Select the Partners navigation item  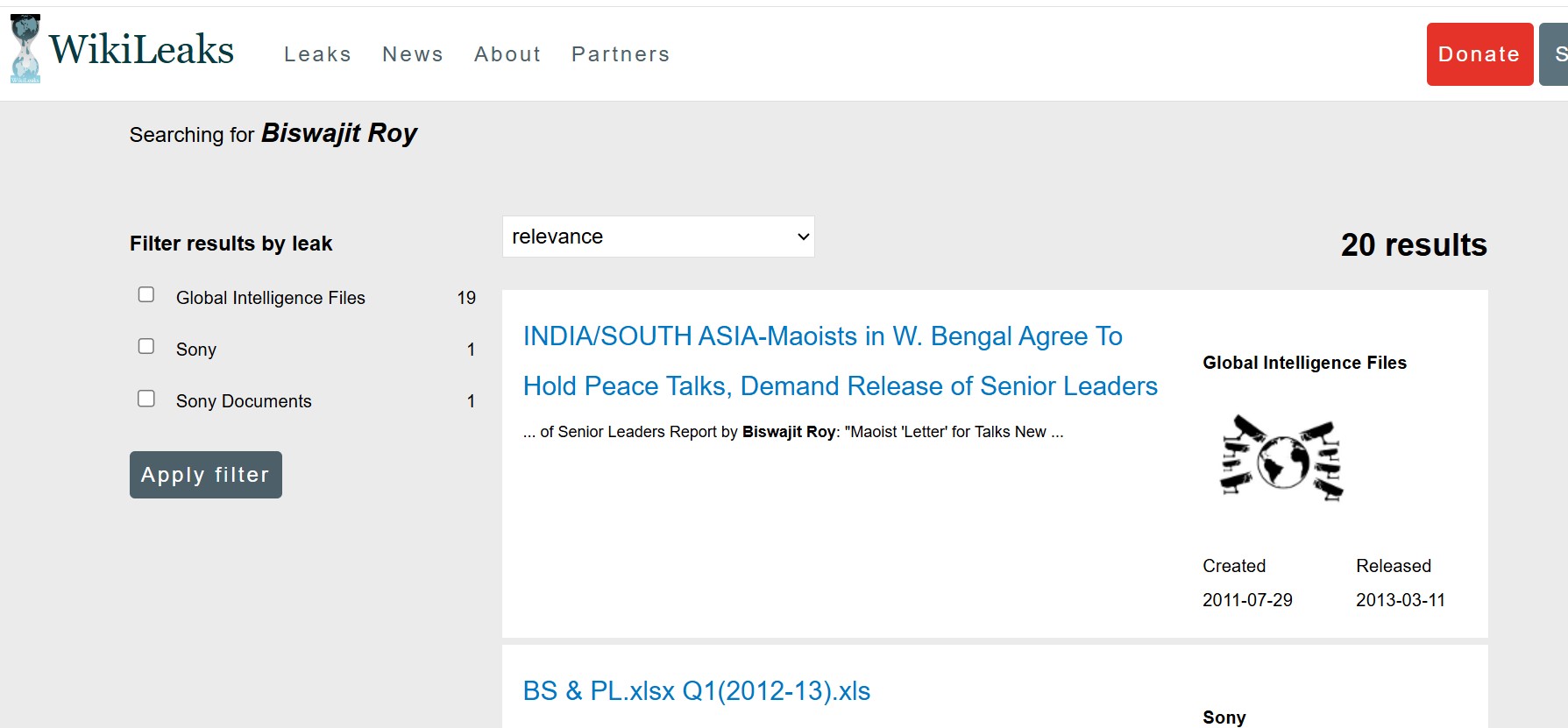tap(621, 54)
